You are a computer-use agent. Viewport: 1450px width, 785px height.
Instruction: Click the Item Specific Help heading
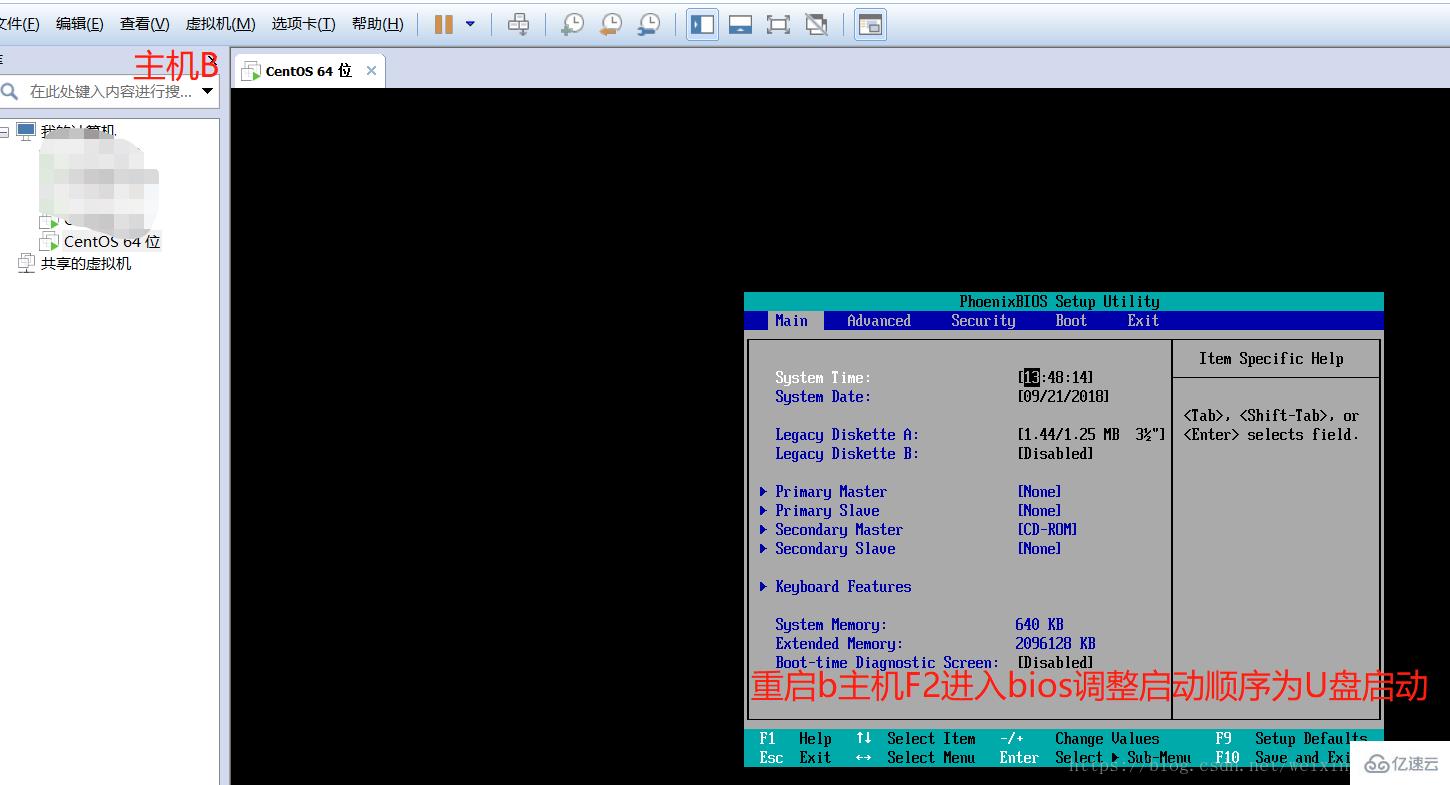click(1271, 359)
